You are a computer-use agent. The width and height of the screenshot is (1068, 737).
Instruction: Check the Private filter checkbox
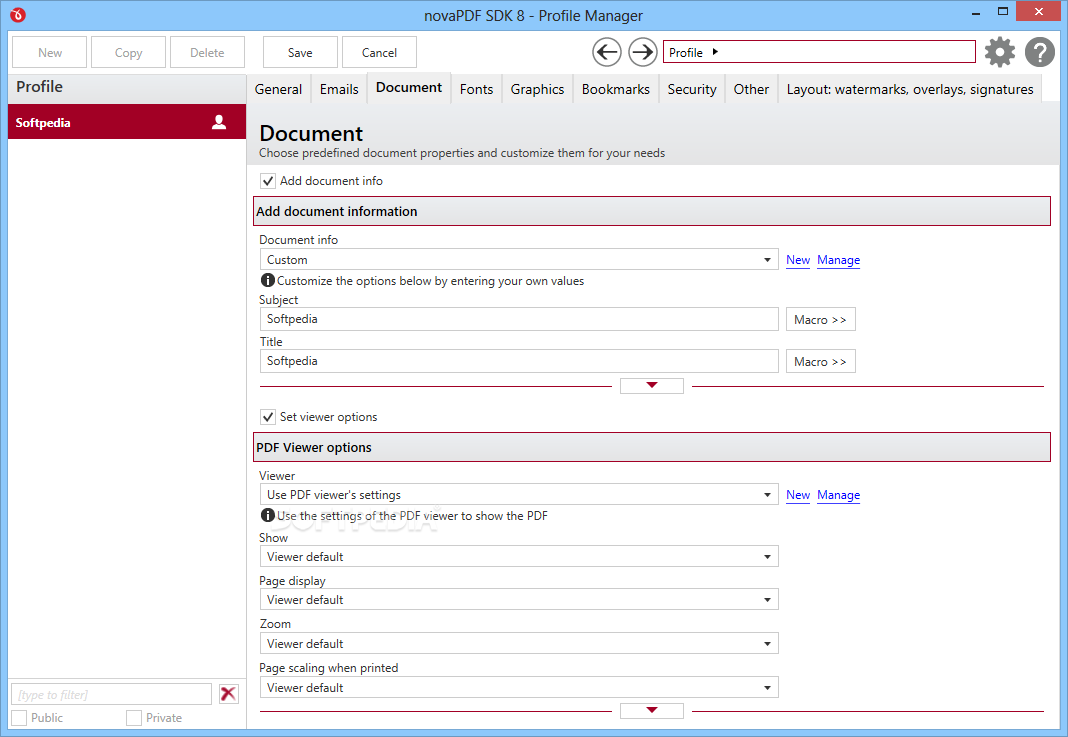pyautogui.click(x=134, y=718)
